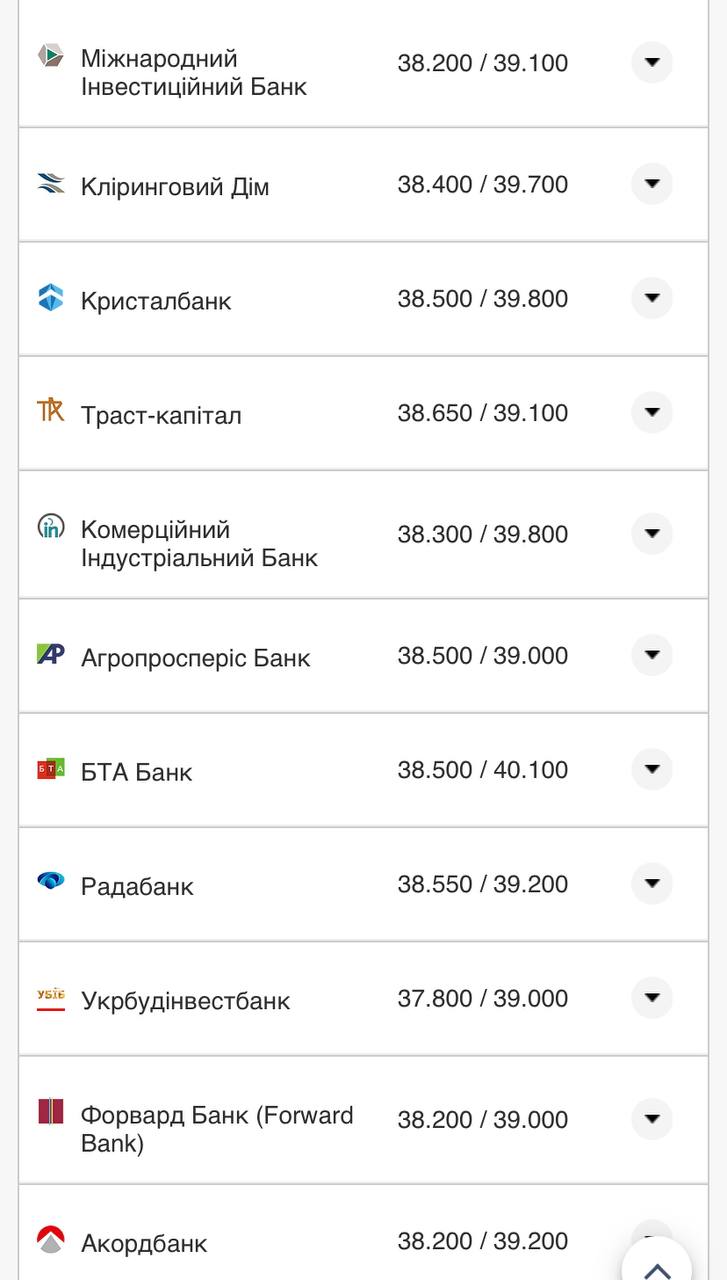This screenshot has height=1280, width=727.
Task: Open the Траст-капітал bank name link
Action: click(161, 415)
